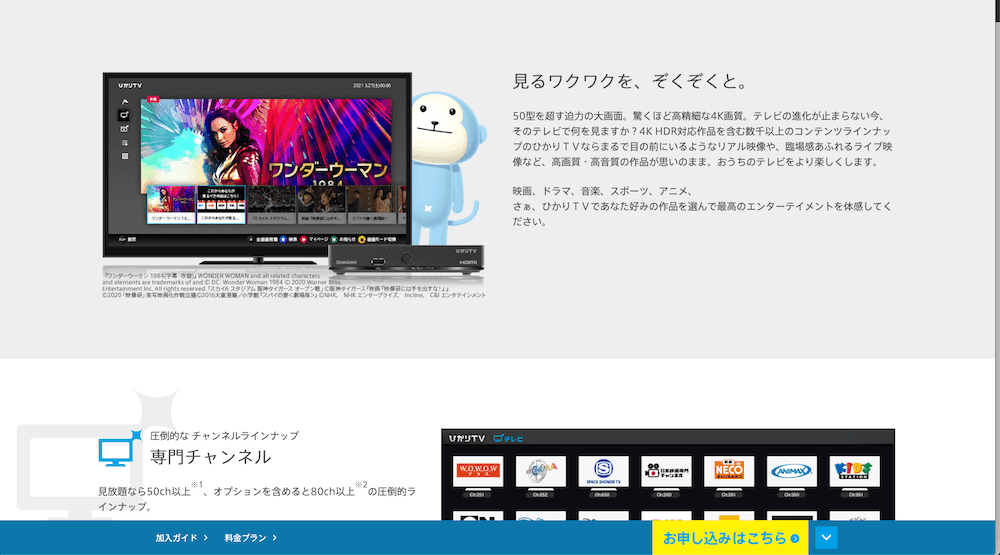The width and height of the screenshot is (1000, 555).
Task: Open the WOWOW Plus channel logo
Action: tap(478, 471)
